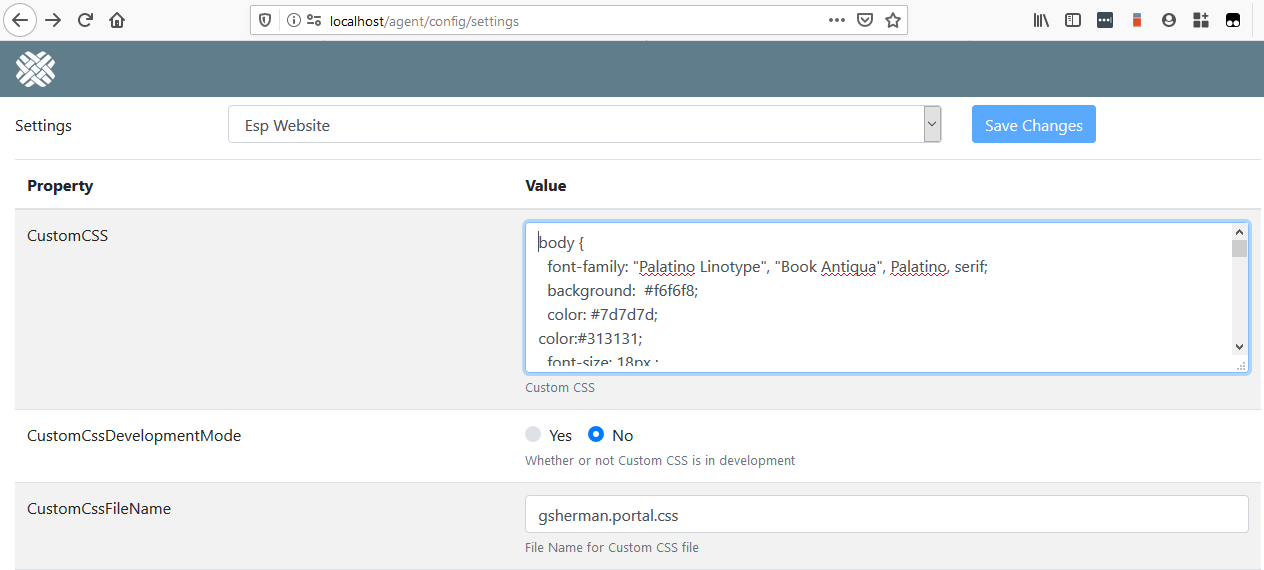
Task: Click the localhost URL in address bar
Action: pos(424,20)
